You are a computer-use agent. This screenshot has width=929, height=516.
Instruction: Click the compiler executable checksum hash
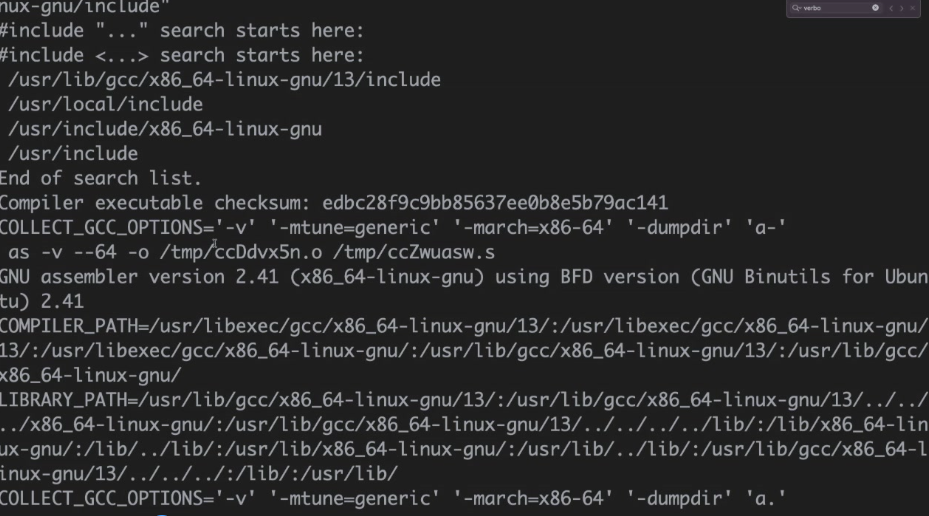pos(495,203)
